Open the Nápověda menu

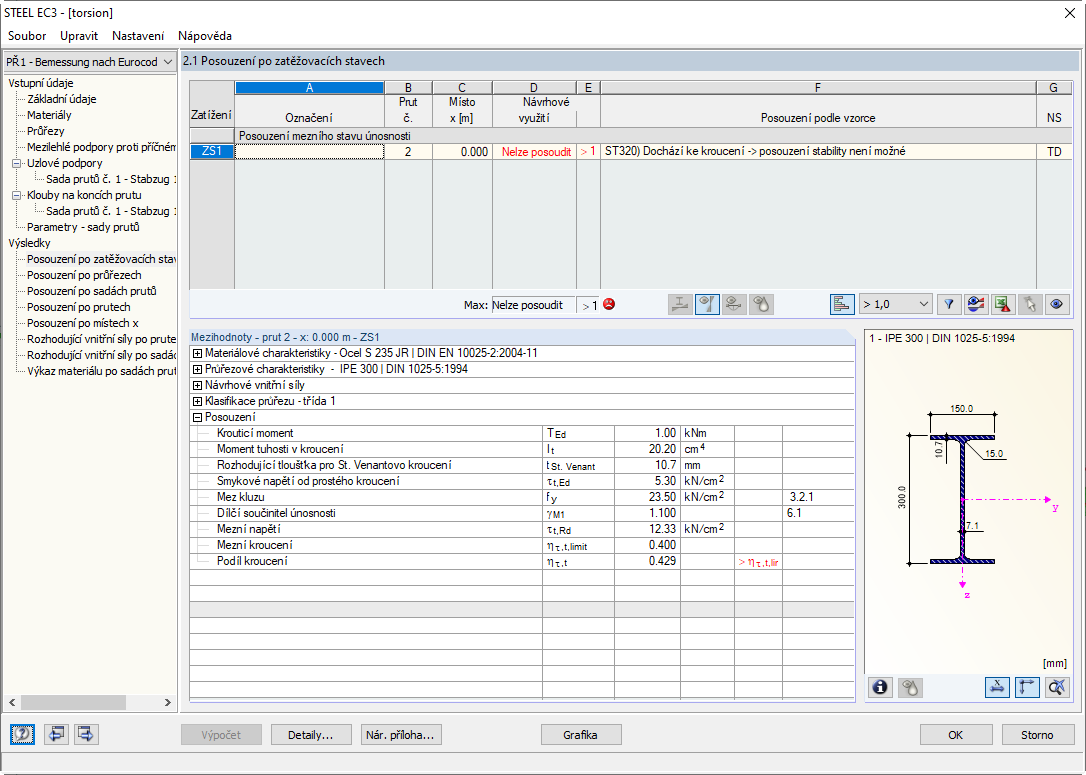coord(204,35)
